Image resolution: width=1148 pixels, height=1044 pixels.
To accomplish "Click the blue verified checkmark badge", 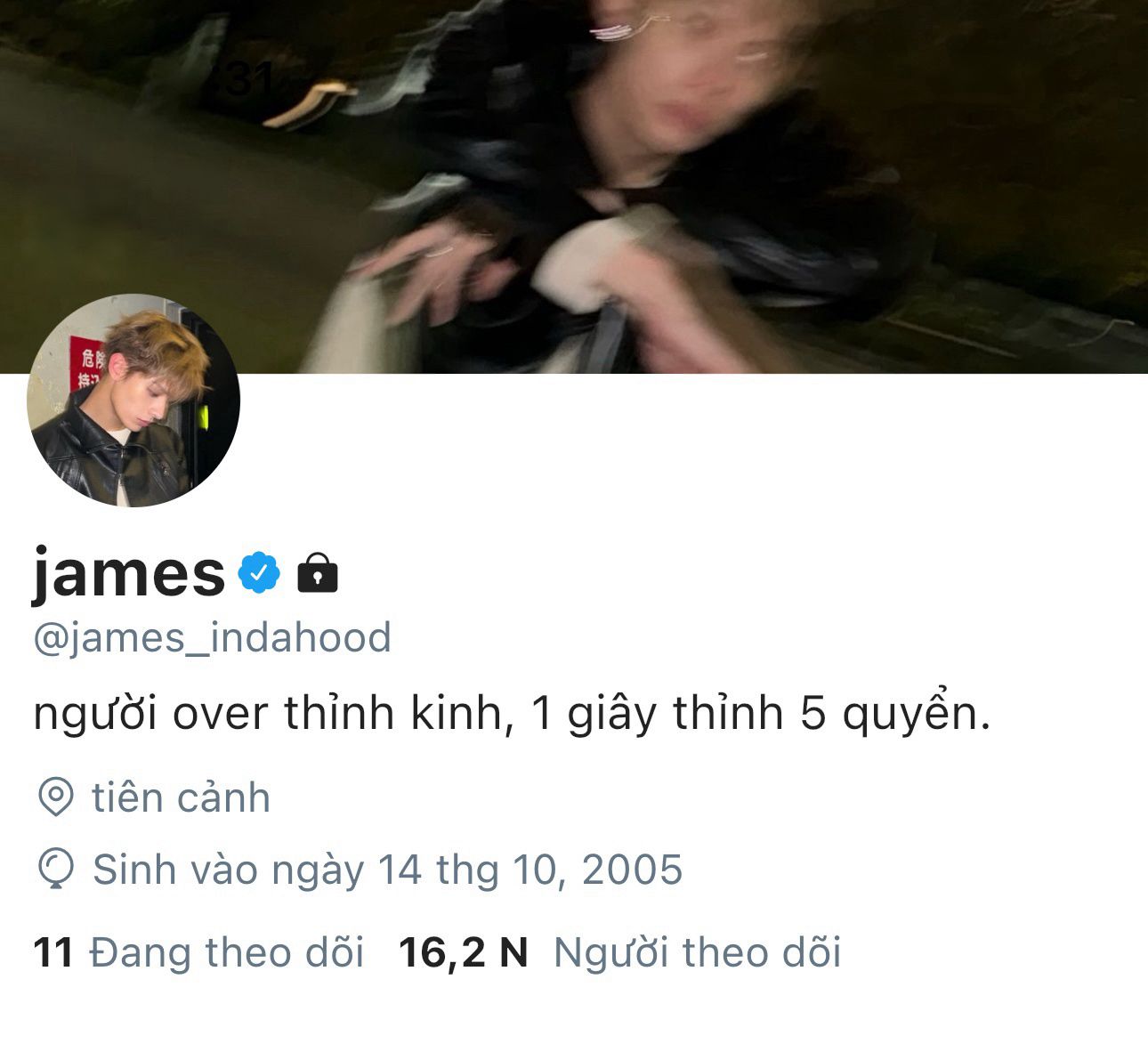I will click(x=259, y=573).
